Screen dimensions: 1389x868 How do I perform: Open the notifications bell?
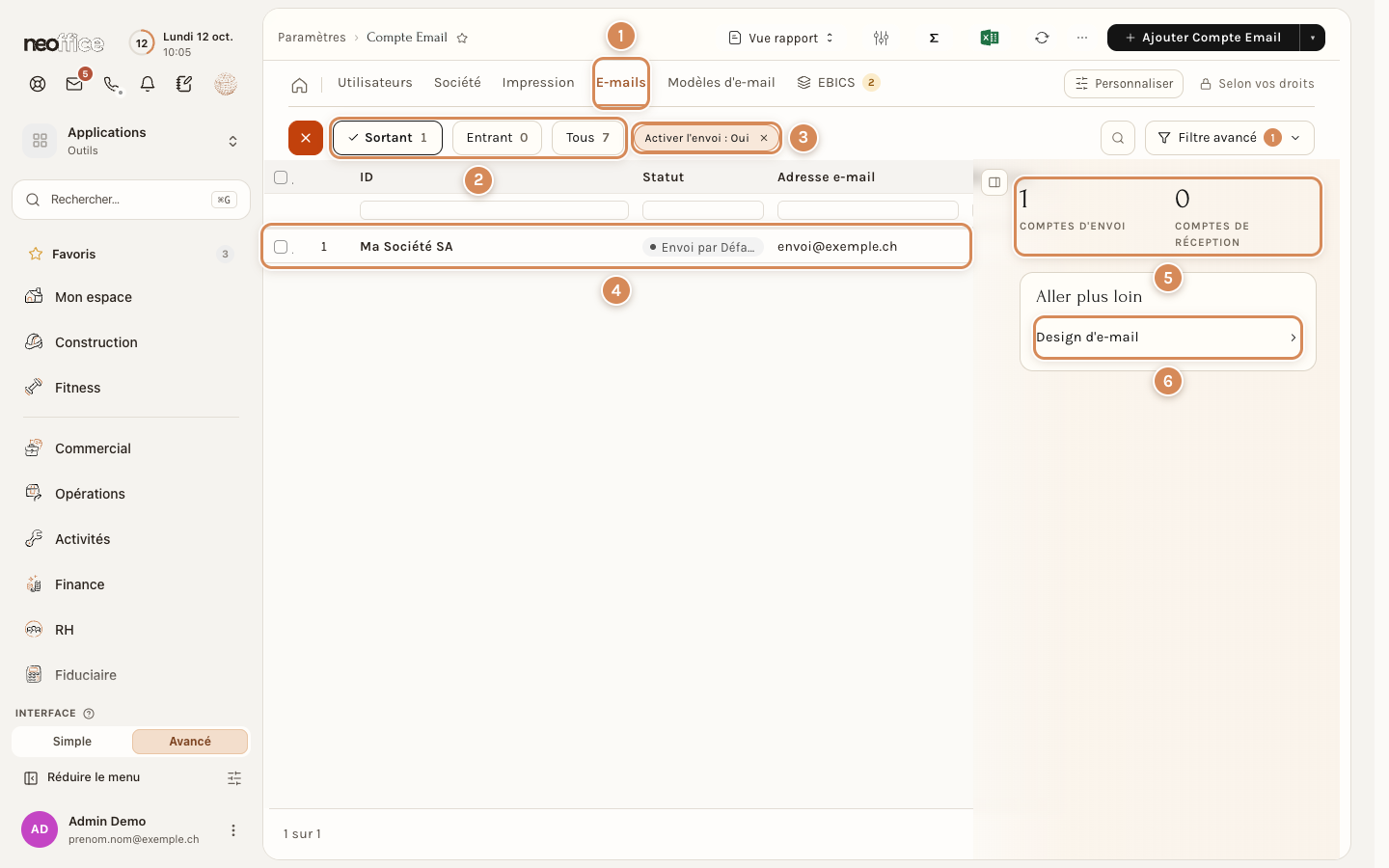pos(148,84)
